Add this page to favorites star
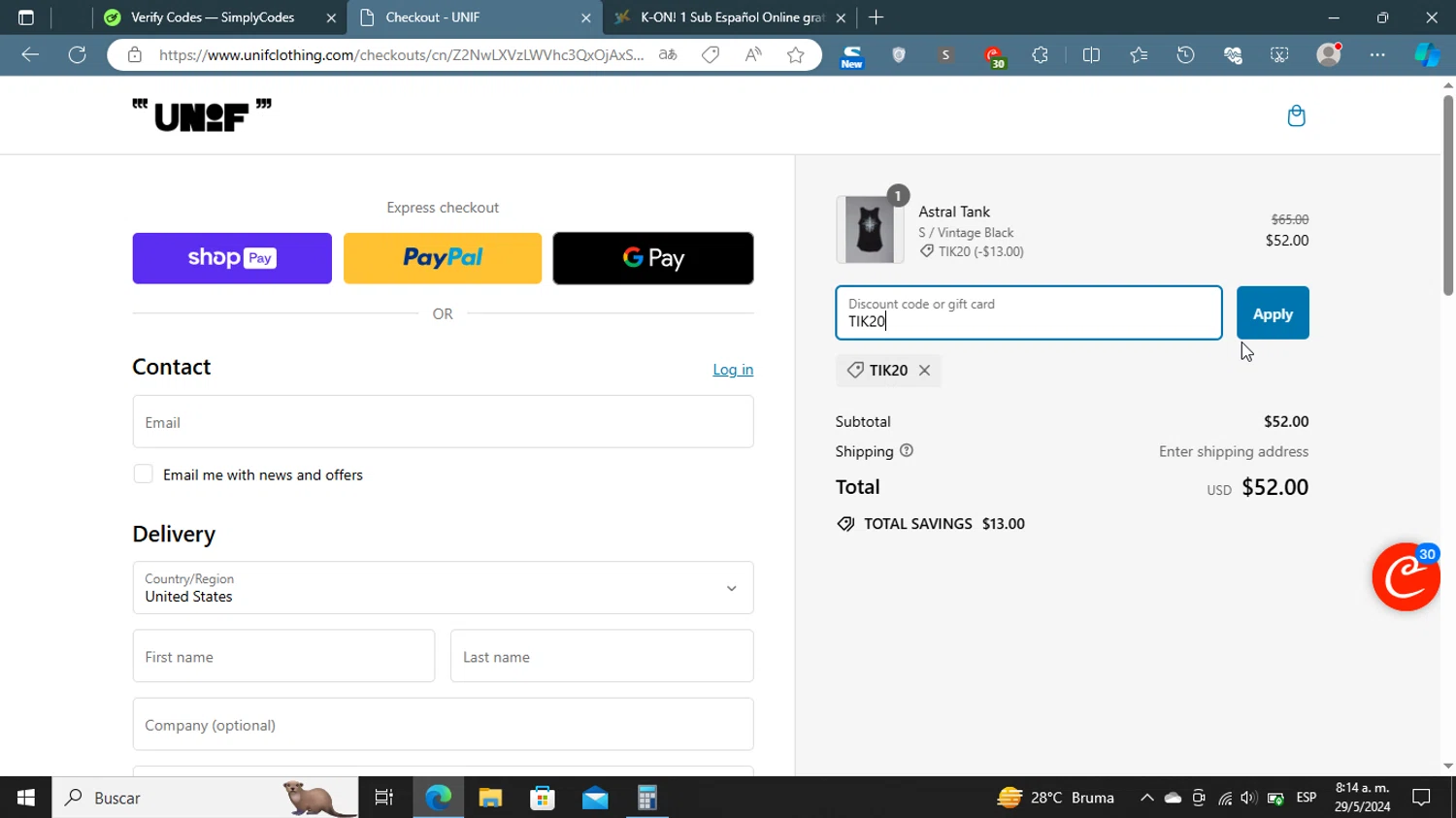The image size is (1456, 818). click(796, 55)
